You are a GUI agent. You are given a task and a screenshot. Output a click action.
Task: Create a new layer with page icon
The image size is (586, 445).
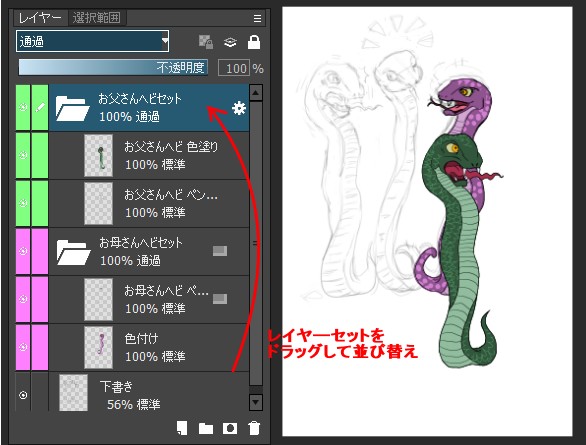click(182, 428)
